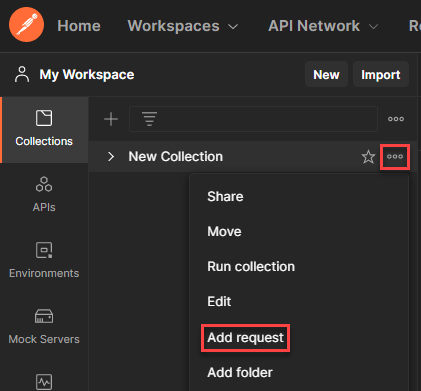Expand the New Collection chevron

pos(111,156)
